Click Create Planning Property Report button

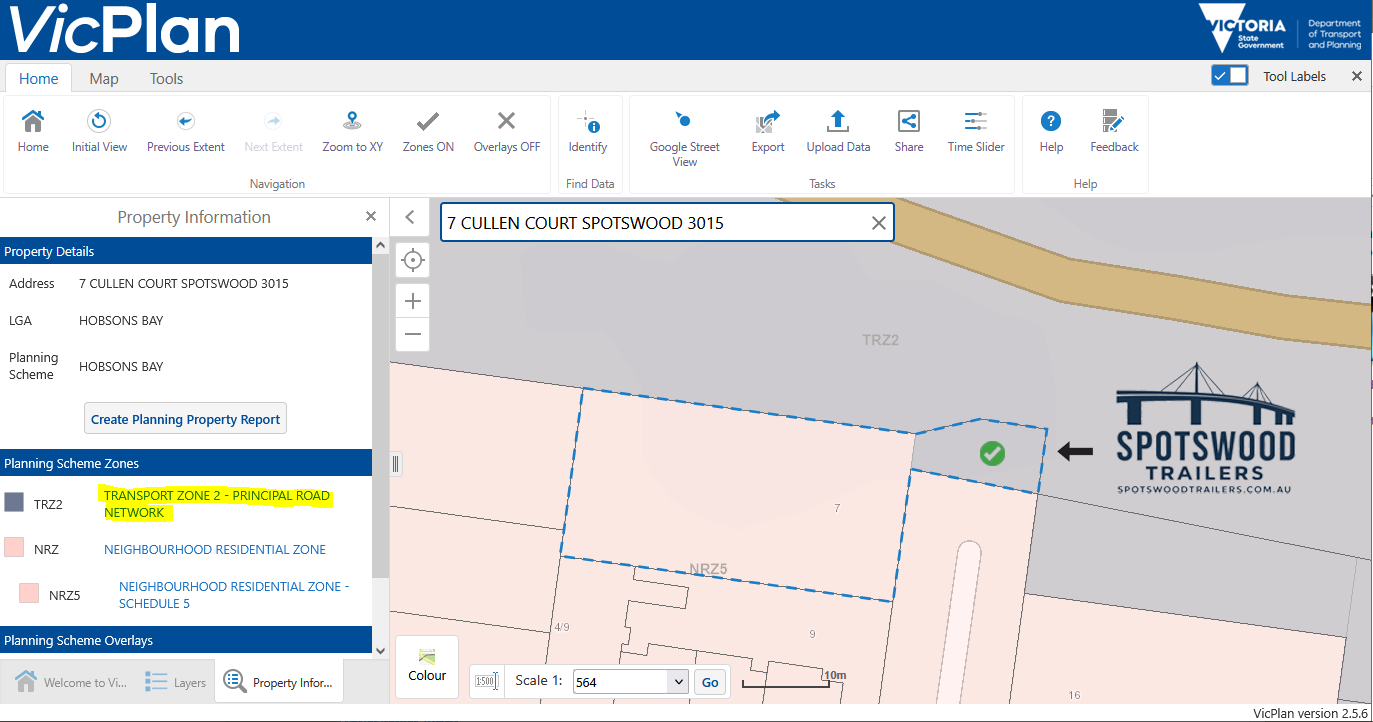(185, 419)
